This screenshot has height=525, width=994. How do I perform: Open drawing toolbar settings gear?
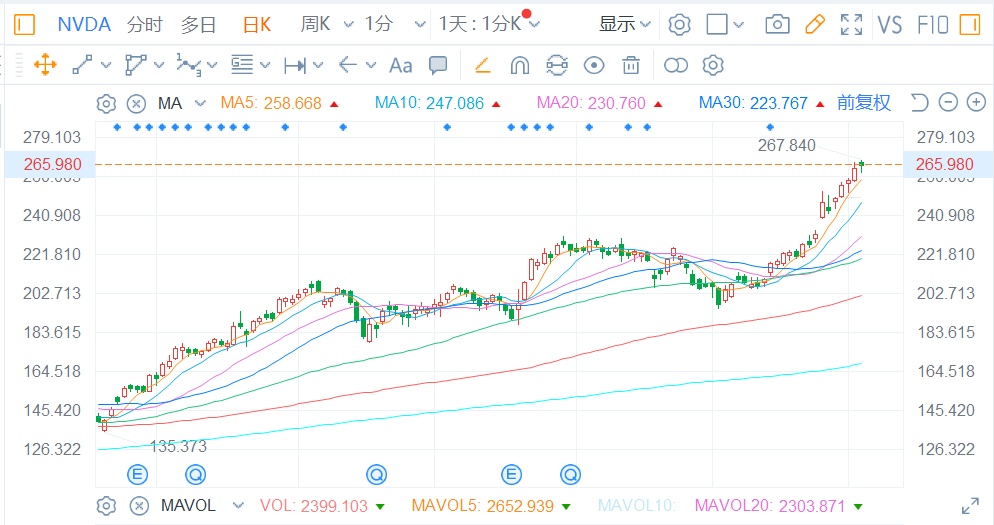click(x=713, y=65)
